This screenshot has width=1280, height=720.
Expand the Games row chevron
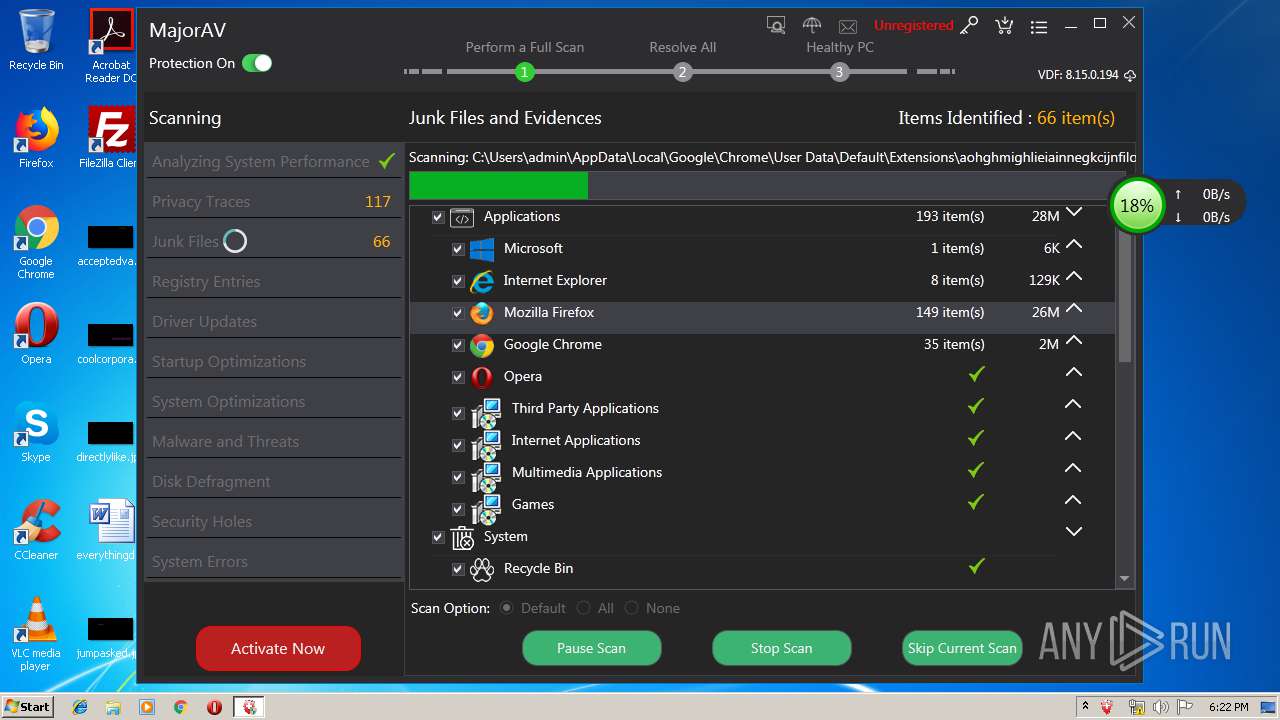click(1074, 500)
